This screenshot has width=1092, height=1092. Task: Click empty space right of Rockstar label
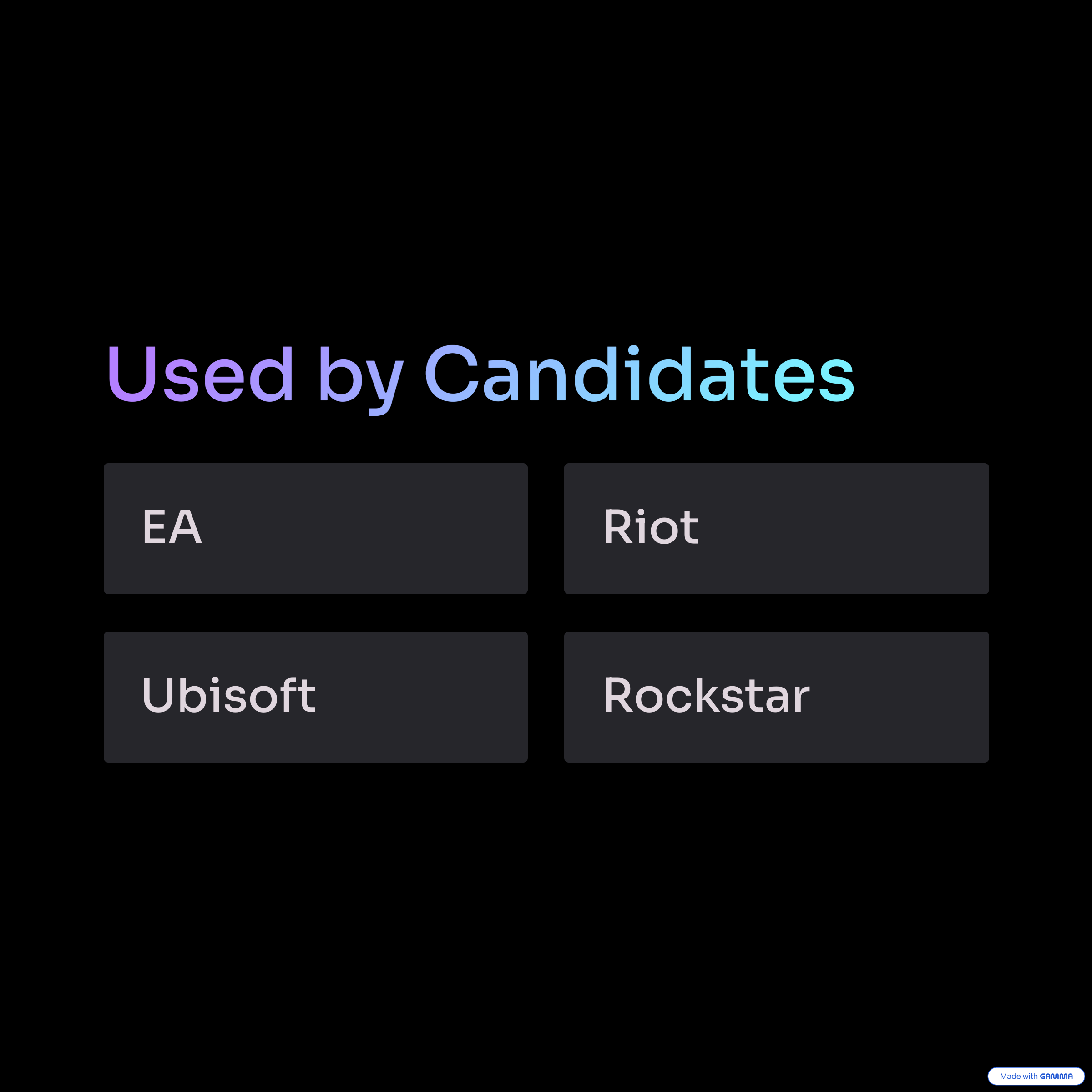click(x=899, y=697)
